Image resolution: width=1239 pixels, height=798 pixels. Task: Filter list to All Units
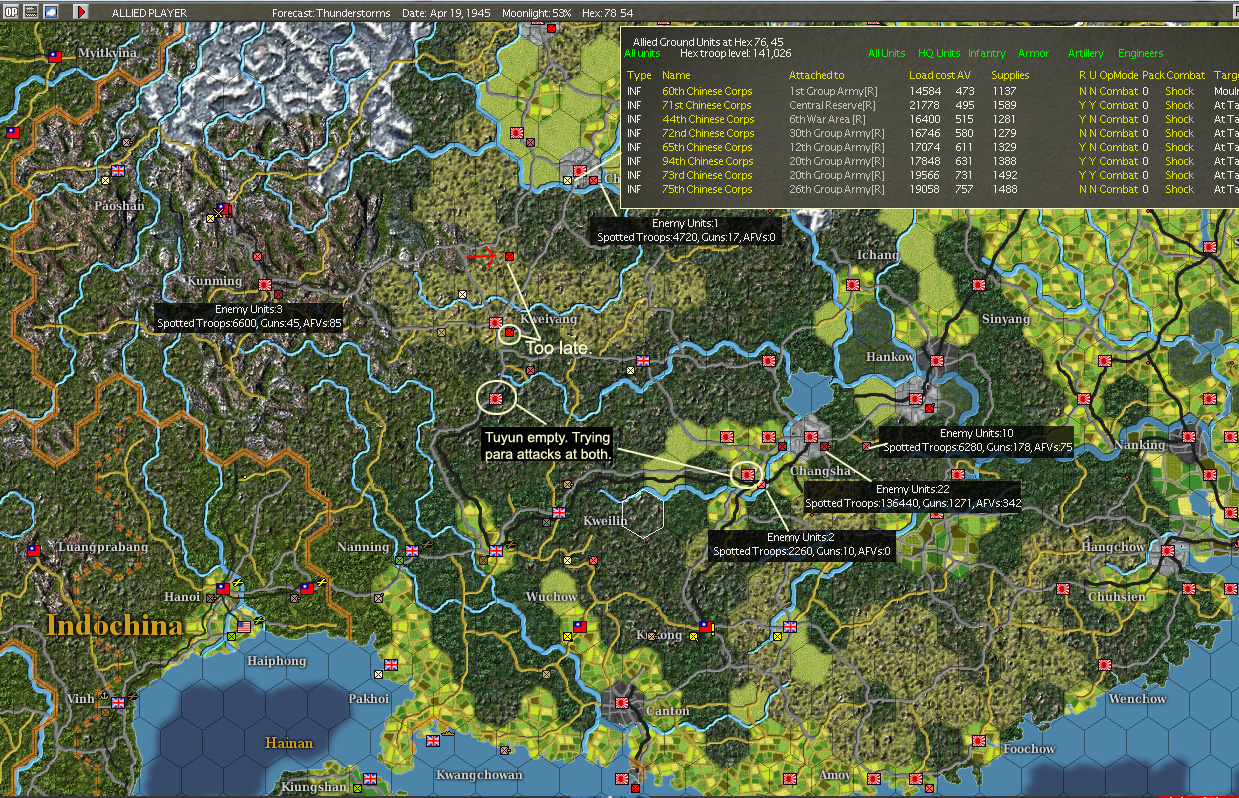coord(886,53)
